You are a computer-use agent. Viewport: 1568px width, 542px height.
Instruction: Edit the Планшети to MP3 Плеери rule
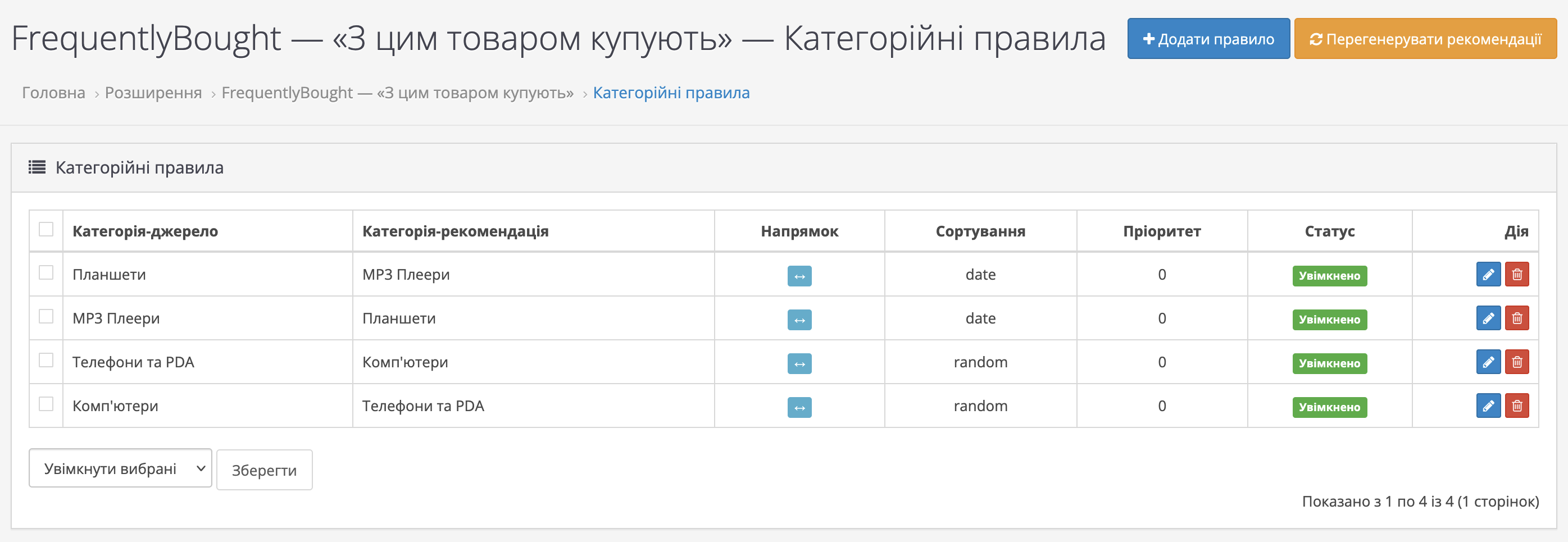(x=1488, y=274)
